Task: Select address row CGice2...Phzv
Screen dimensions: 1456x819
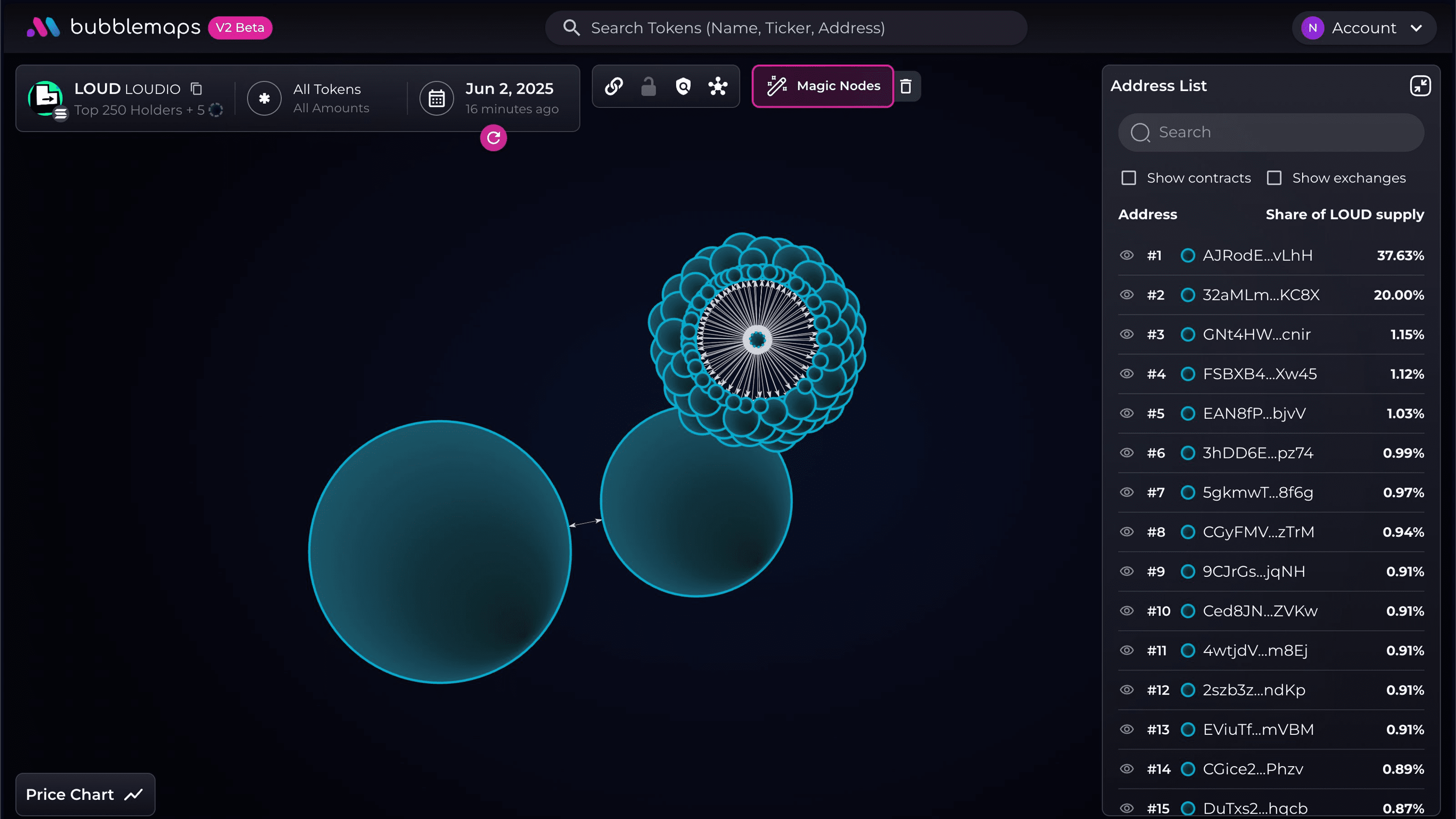Action: pyautogui.click(x=1271, y=768)
